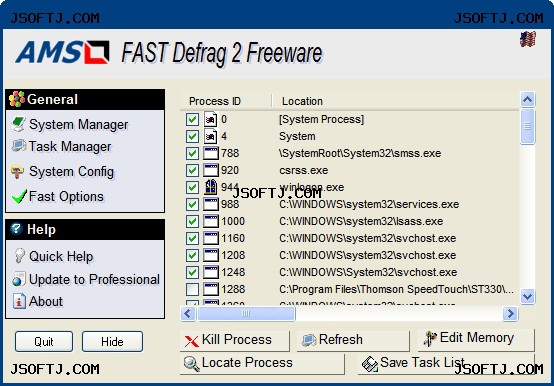
Task: Uncheck the checkbox for process 920
Action: point(192,170)
